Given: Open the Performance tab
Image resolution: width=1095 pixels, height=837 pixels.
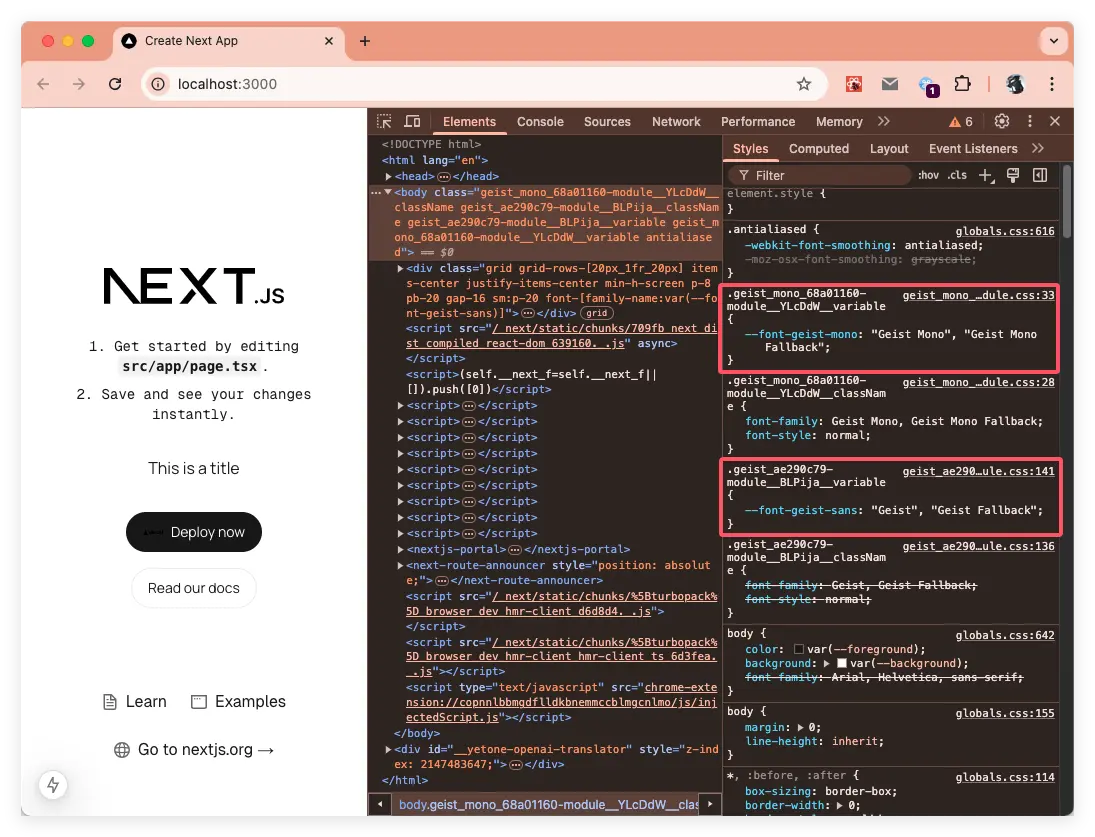Looking at the screenshot, I should pyautogui.click(x=758, y=121).
